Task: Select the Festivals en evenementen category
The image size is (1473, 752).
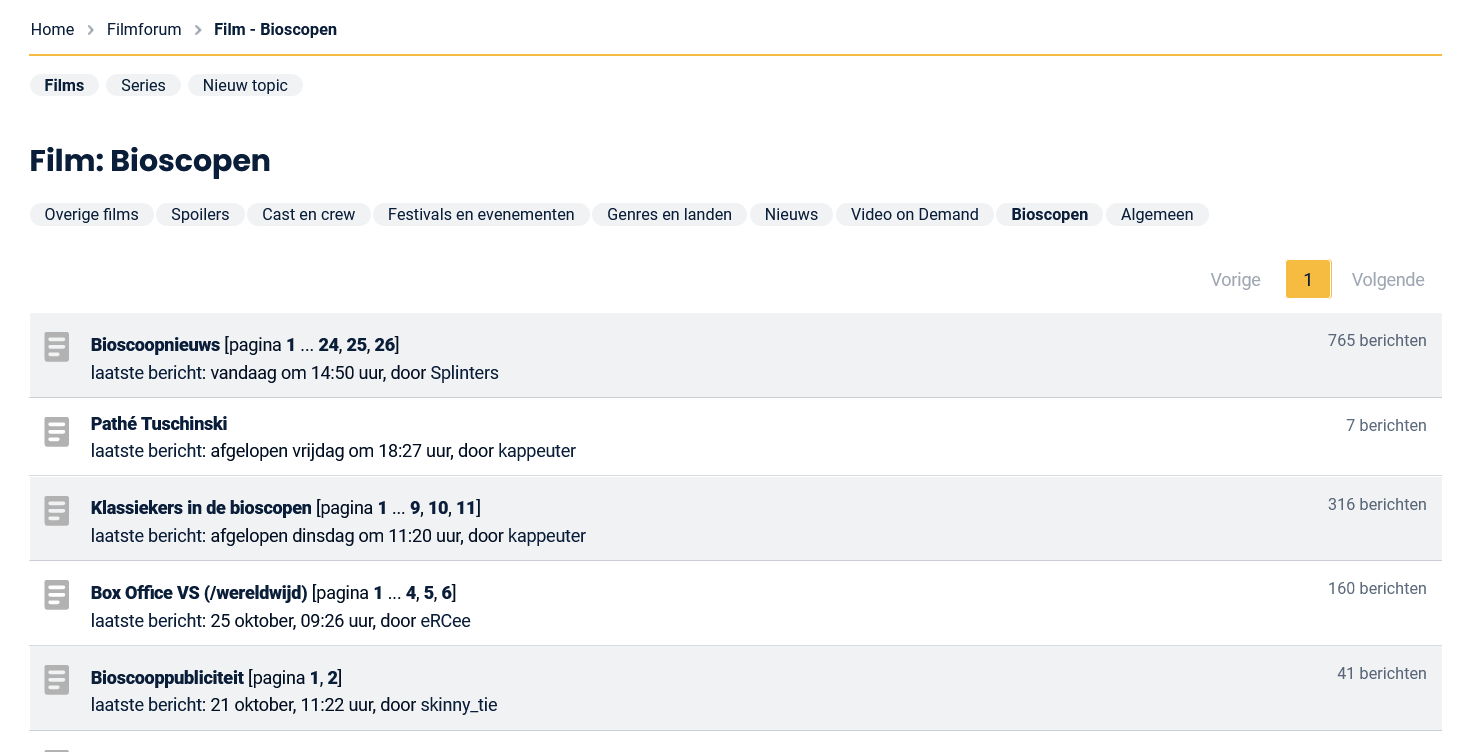Action: tap(481, 215)
